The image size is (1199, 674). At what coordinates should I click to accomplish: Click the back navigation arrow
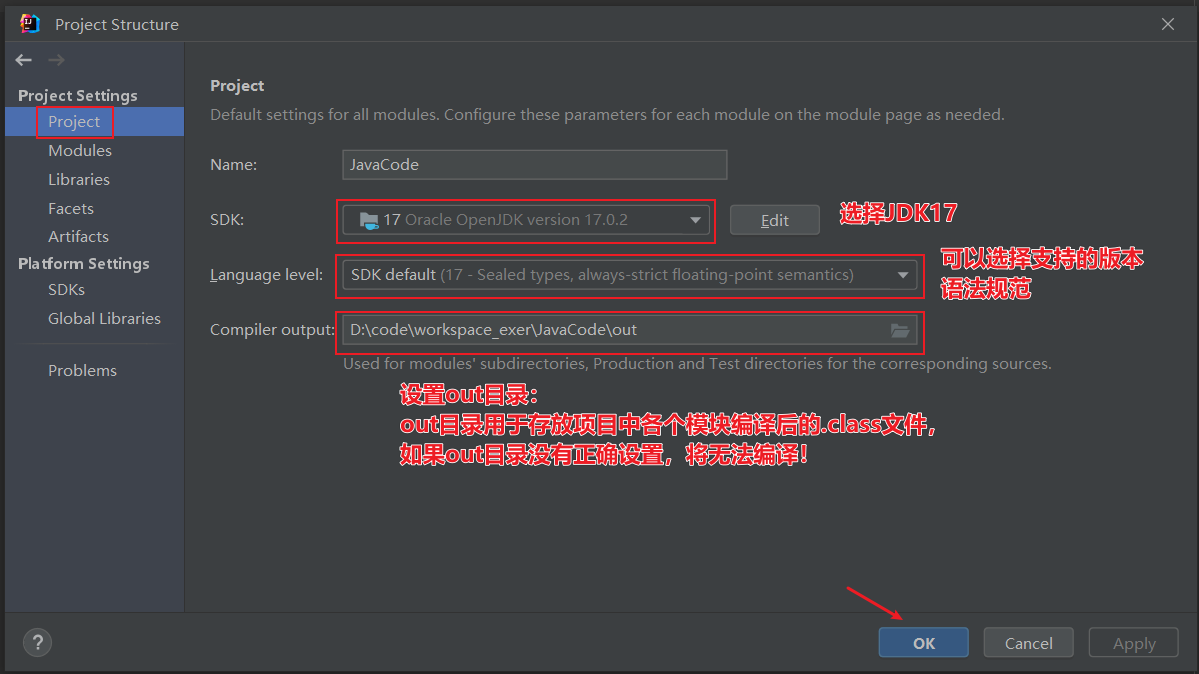point(24,60)
